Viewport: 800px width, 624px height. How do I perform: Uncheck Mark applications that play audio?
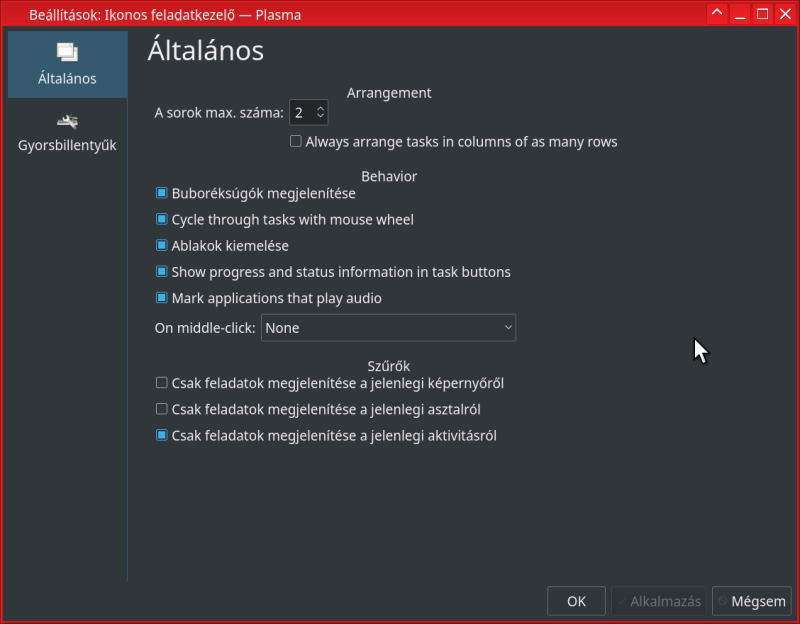[x=162, y=297]
